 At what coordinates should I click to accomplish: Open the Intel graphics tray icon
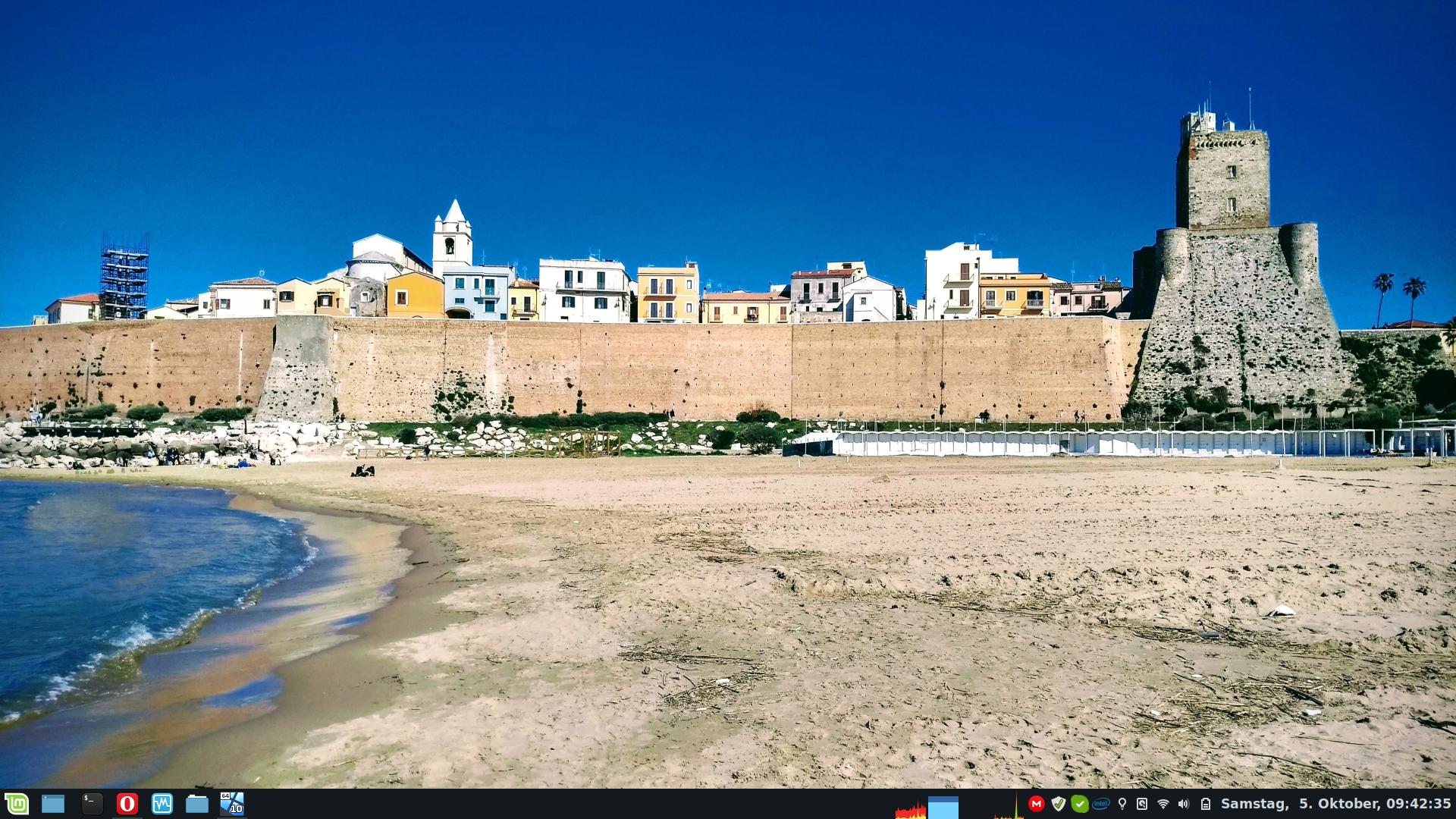tap(1101, 804)
